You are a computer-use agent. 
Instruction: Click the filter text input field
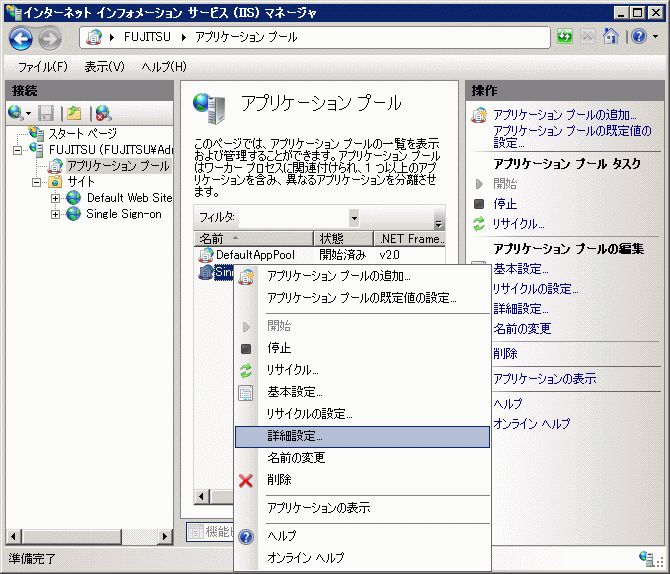coord(294,218)
